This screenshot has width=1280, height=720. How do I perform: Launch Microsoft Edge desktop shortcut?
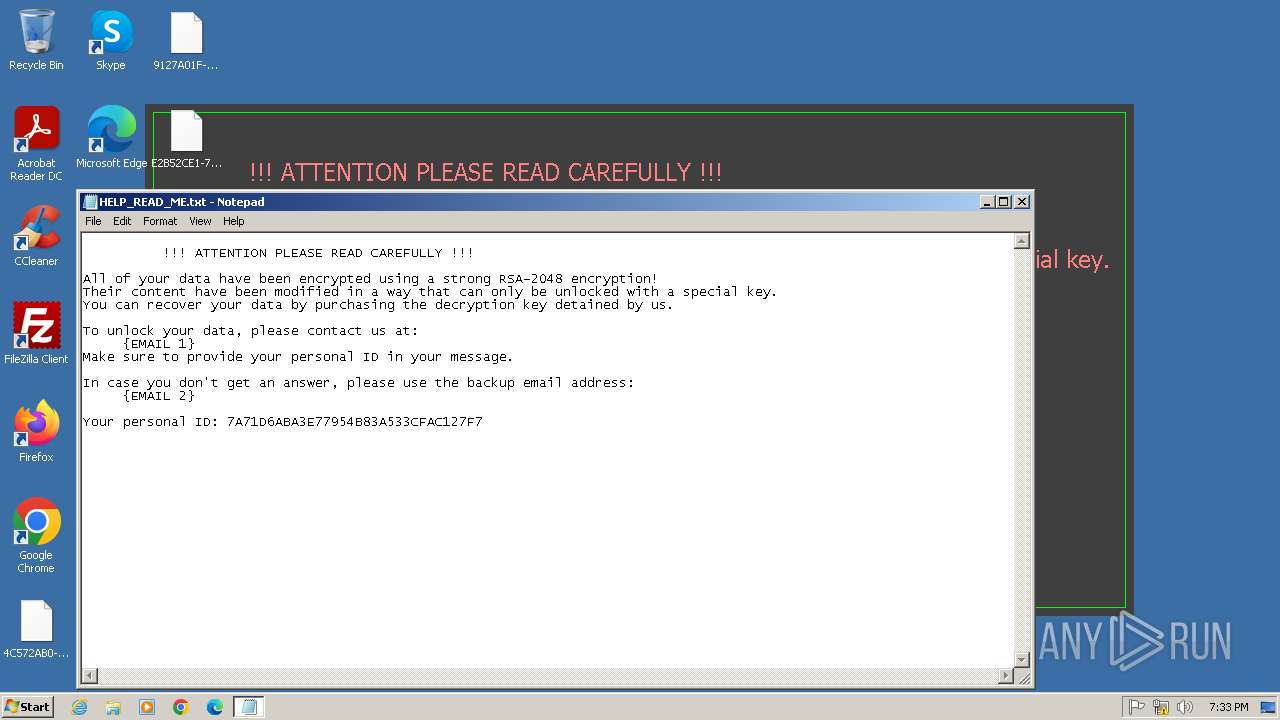click(111, 137)
